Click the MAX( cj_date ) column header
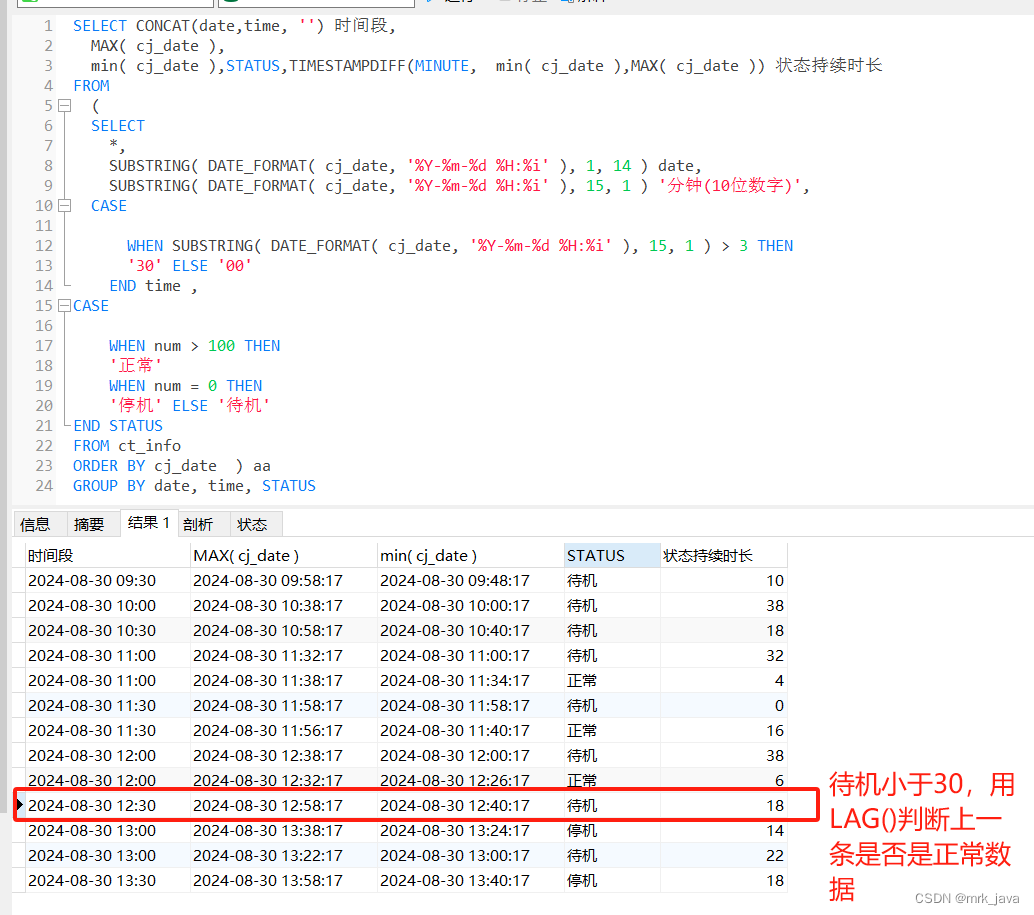The width and height of the screenshot is (1034, 915). [x=282, y=556]
